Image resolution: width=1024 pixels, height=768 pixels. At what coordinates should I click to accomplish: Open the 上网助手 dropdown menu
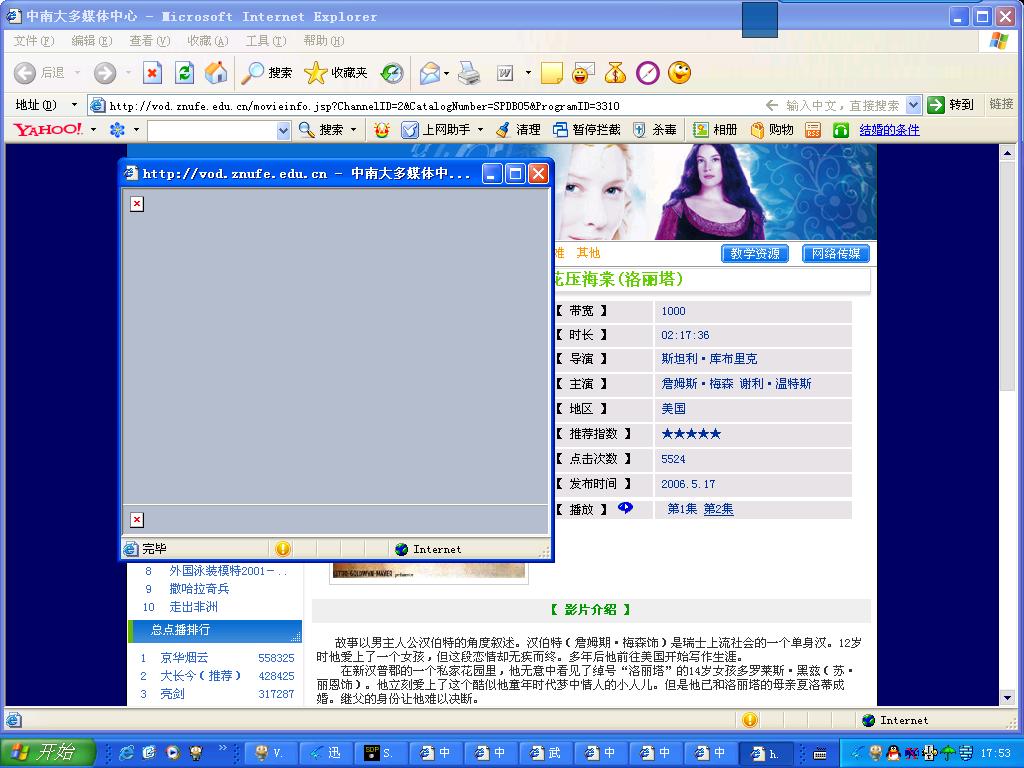(x=480, y=130)
